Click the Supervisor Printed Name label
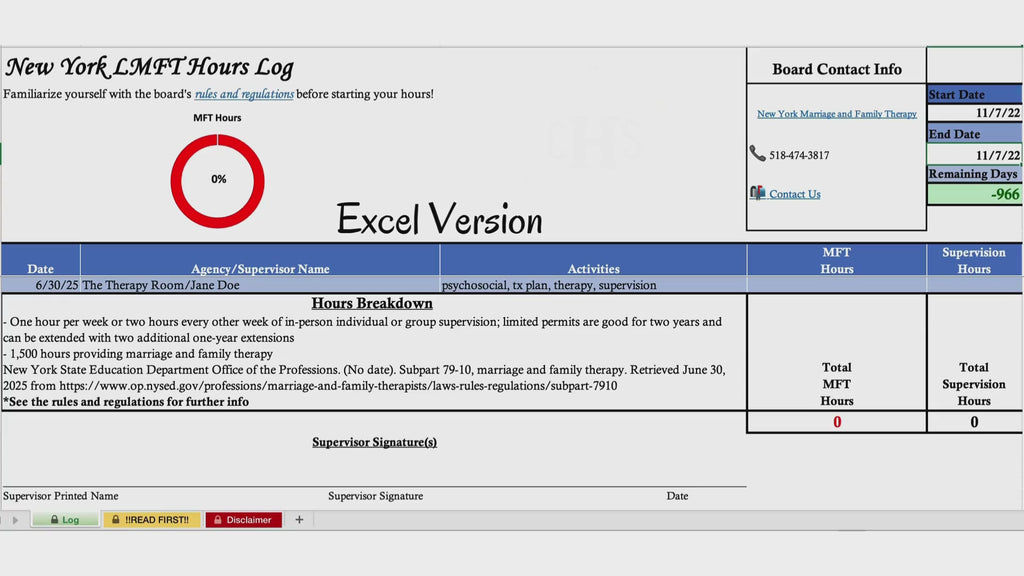This screenshot has width=1024, height=576. tap(61, 496)
